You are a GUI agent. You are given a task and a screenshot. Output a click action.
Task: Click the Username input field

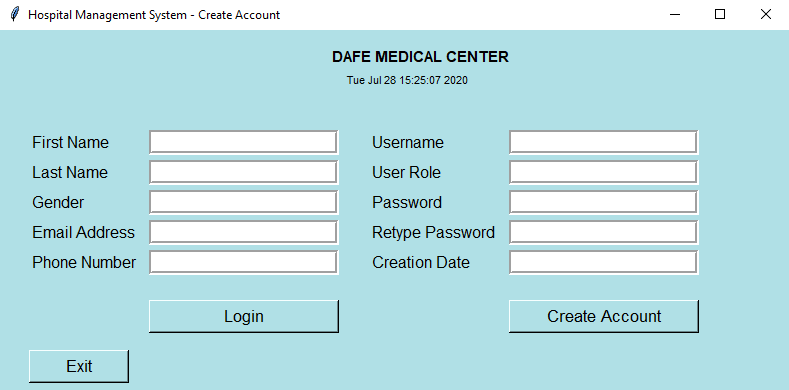coord(603,142)
